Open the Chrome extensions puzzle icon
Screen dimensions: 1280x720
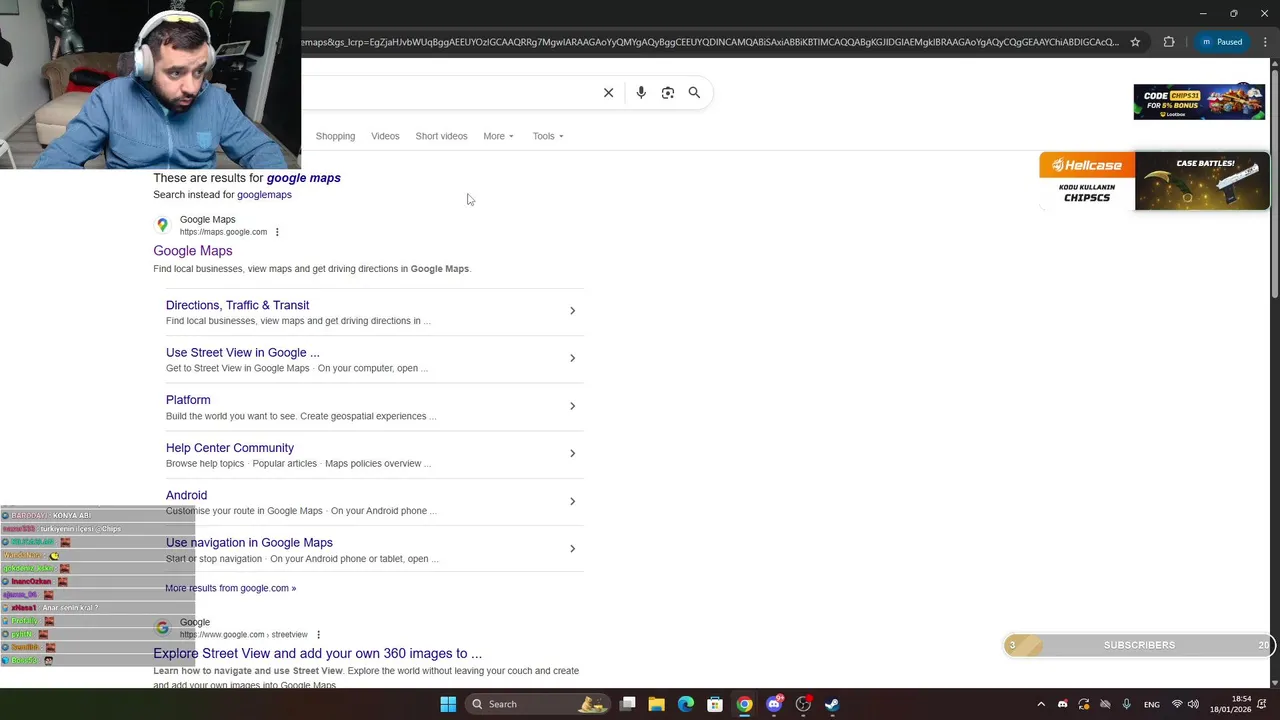(x=1169, y=42)
